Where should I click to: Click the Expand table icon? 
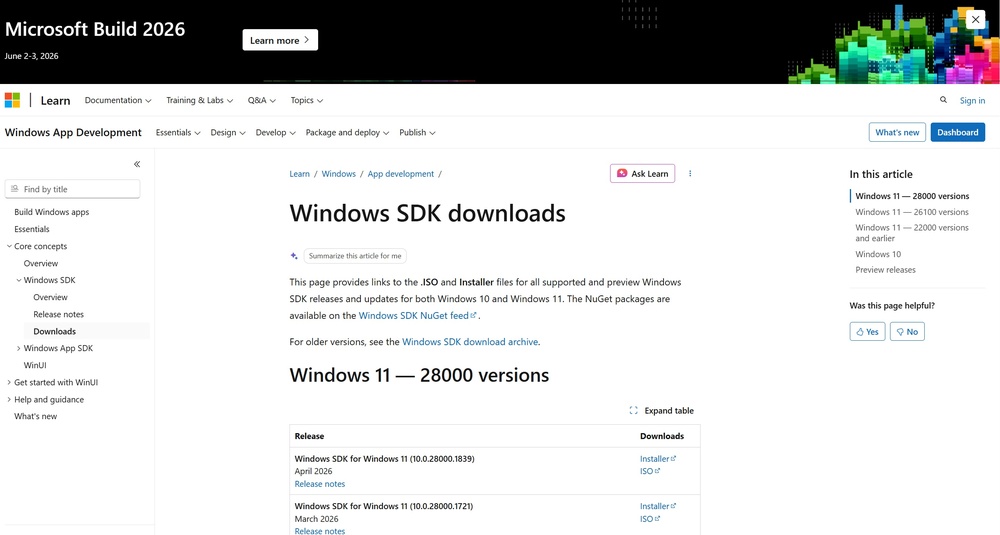[x=633, y=411]
